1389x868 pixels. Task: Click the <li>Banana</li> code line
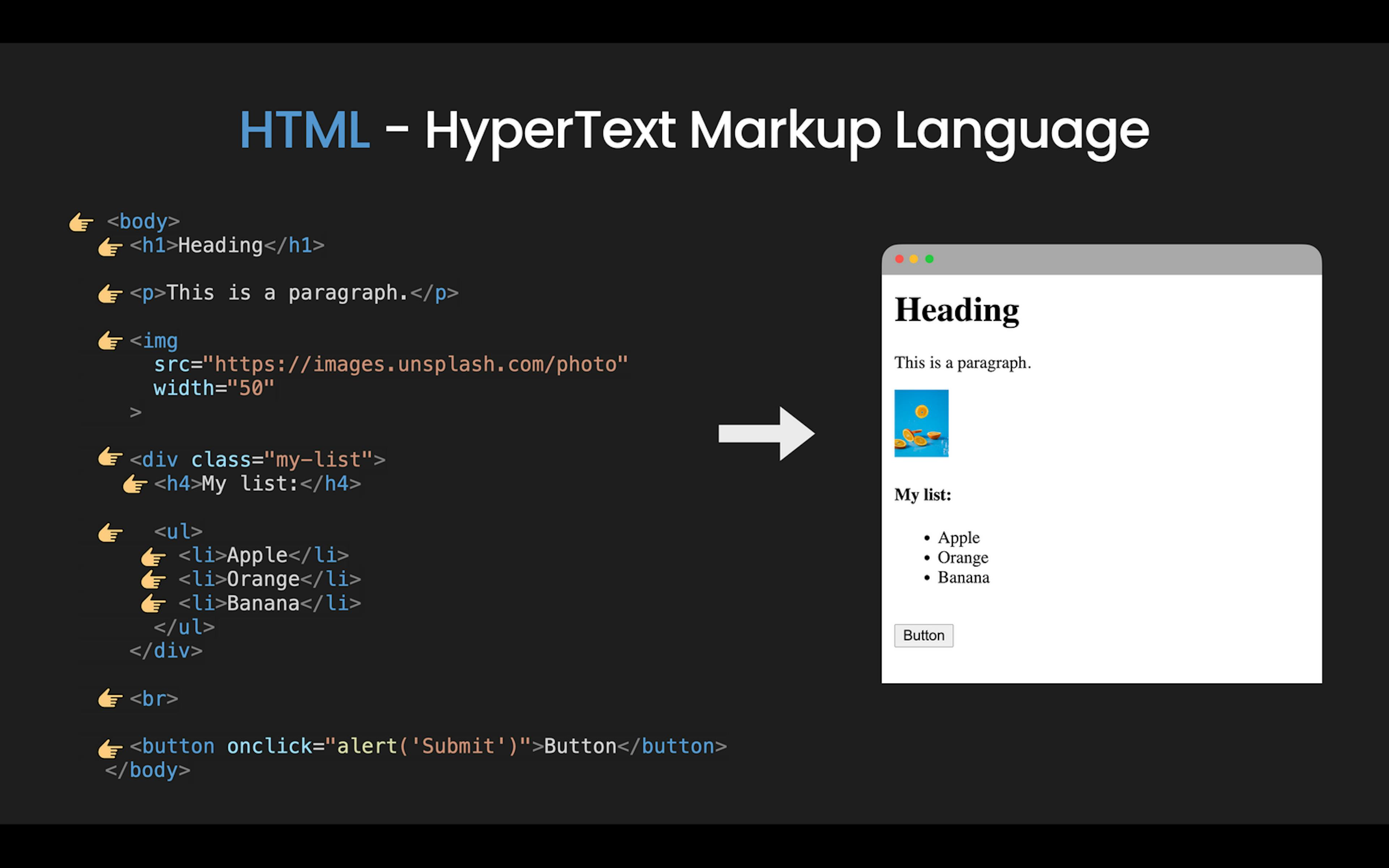pyautogui.click(x=270, y=603)
